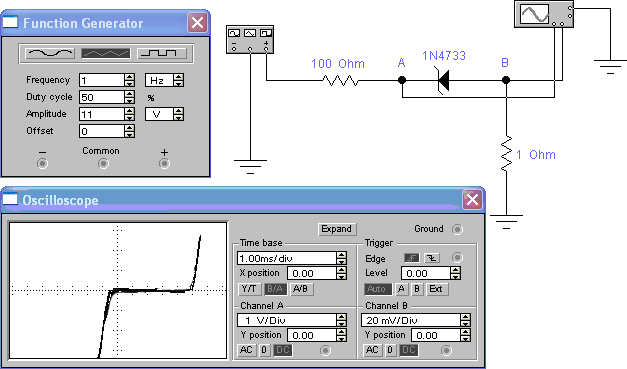Adjust trigger Level spinner
627x369 pixels.
pyautogui.click(x=455, y=273)
